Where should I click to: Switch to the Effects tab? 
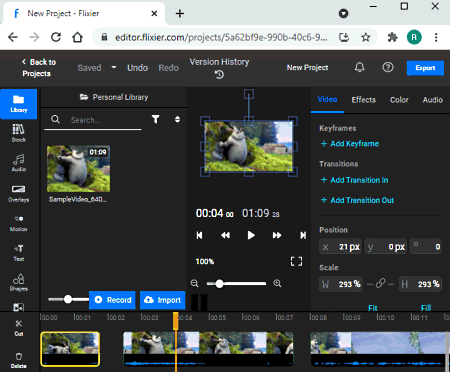[x=363, y=100]
